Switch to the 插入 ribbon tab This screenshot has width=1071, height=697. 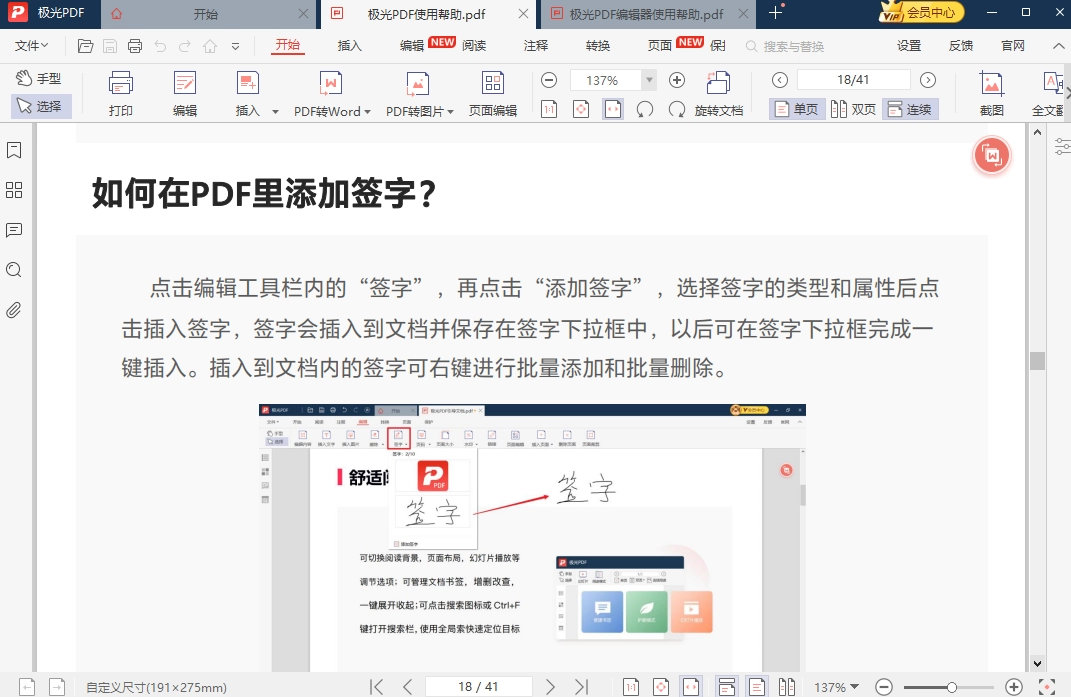coord(350,46)
